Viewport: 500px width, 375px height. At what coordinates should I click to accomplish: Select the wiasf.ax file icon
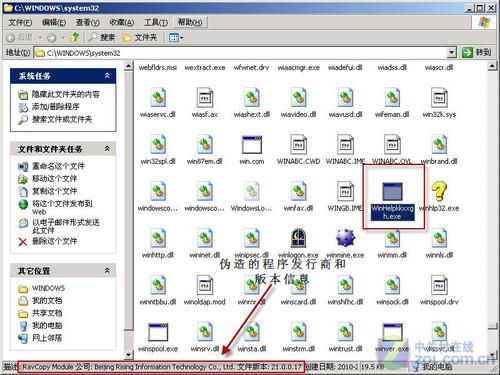click(205, 98)
